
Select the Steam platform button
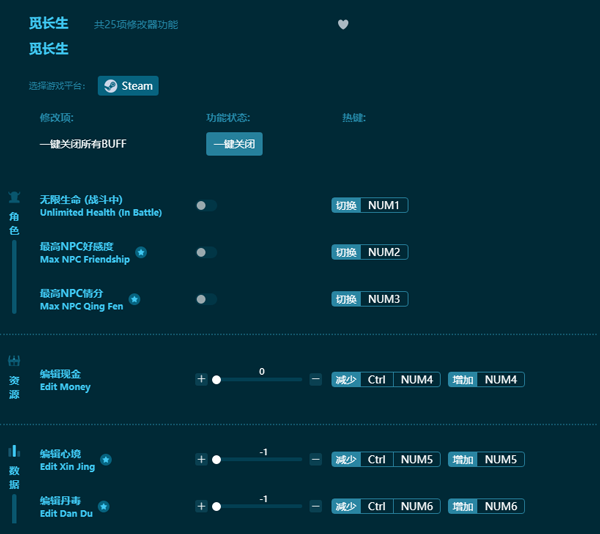click(128, 86)
